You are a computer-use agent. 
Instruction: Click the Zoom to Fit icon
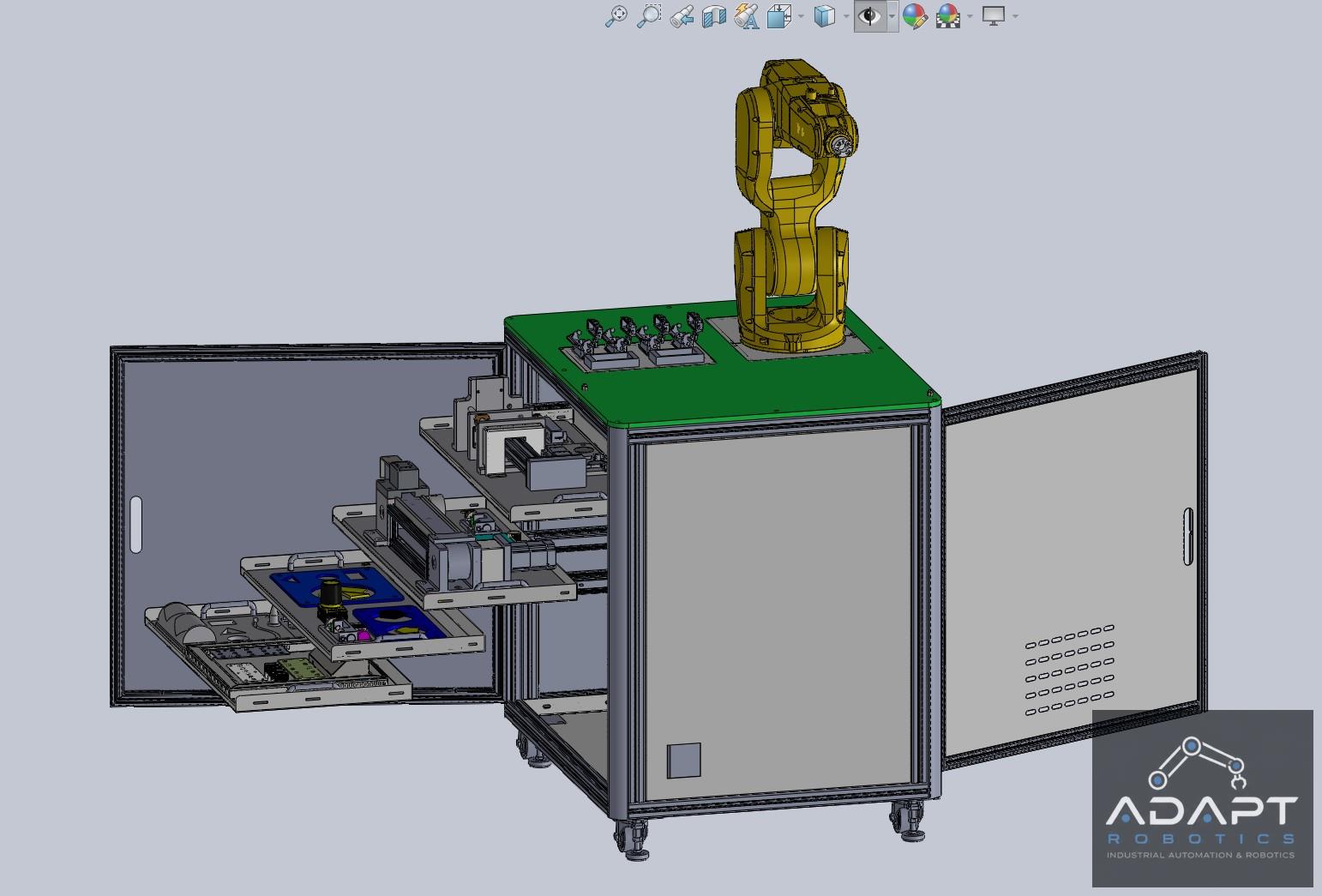[616, 16]
